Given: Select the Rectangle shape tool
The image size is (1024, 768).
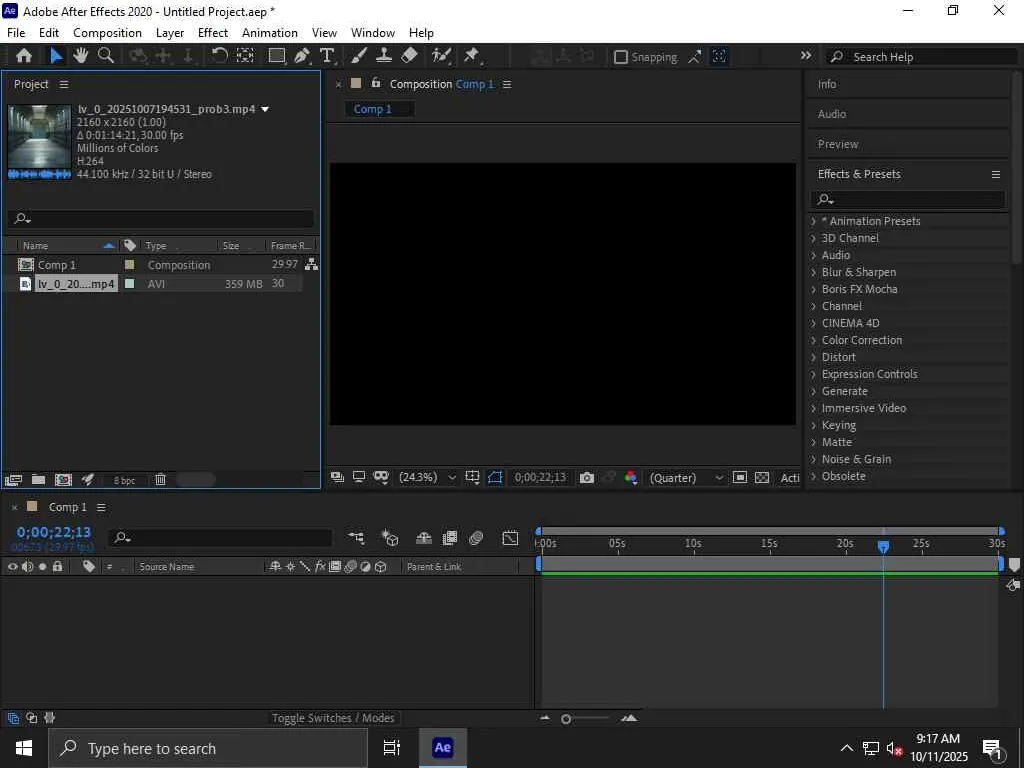Looking at the screenshot, I should (x=277, y=56).
